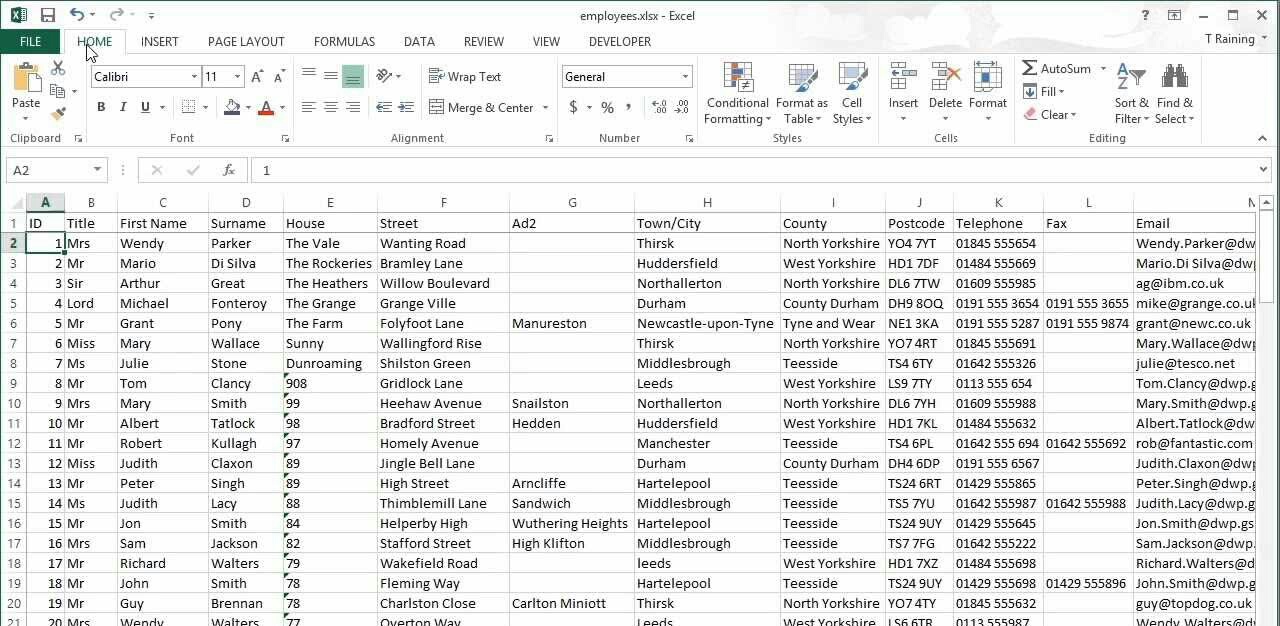Screen dimensions: 1280x626
Task: Switch to the FORMULAS ribbon tab
Action: 344,41
